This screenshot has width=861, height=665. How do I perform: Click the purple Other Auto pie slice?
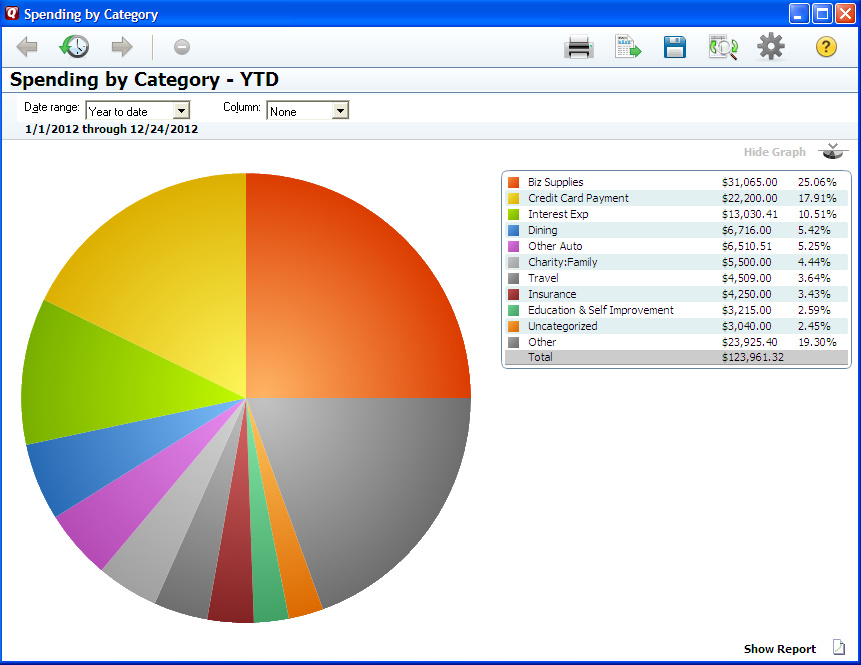click(126, 505)
